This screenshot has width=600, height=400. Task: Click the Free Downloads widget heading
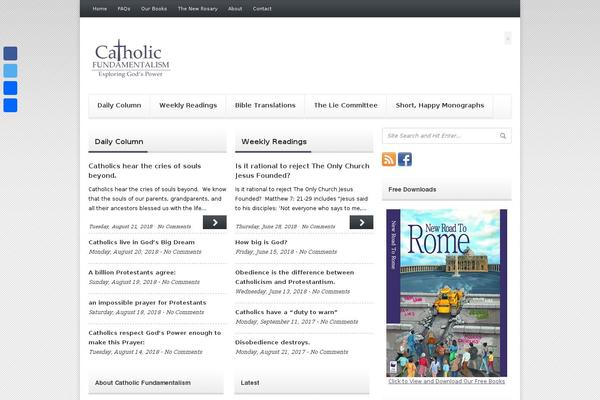tap(412, 189)
